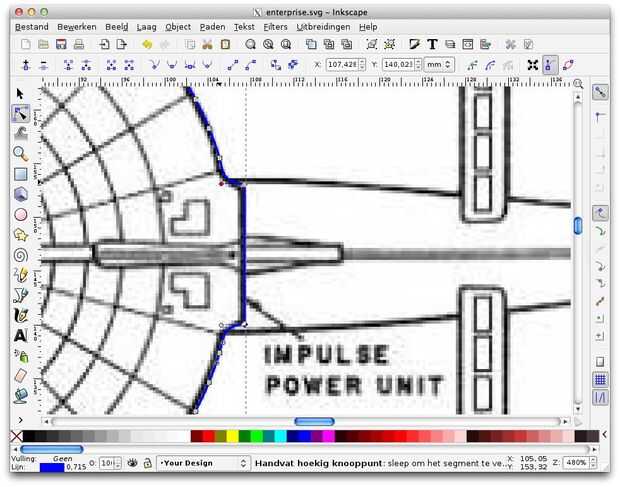Click the Y coordinate stepper arrows
Image resolution: width=620 pixels, height=487 pixels.
pyautogui.click(x=418, y=64)
